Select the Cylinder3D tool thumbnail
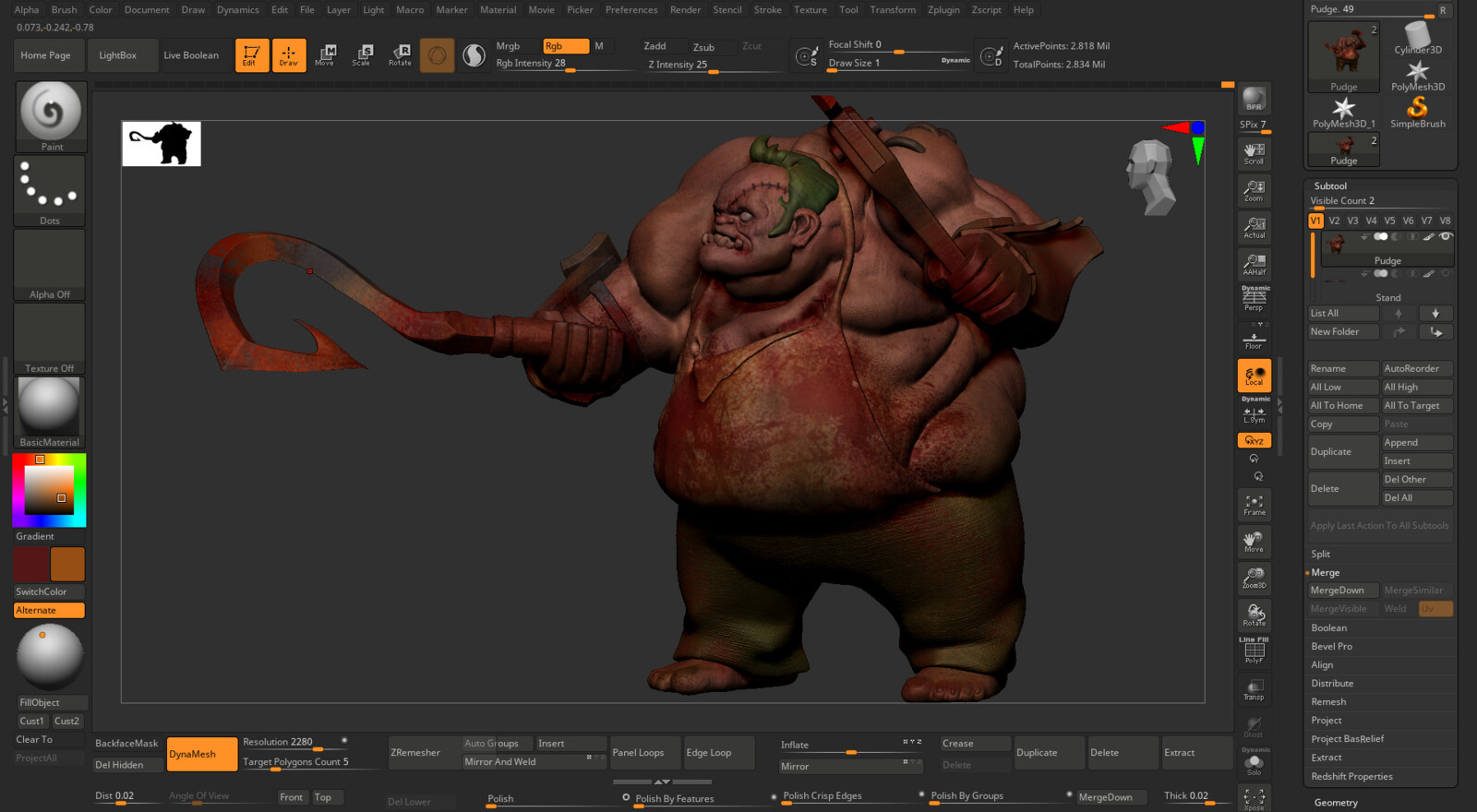The image size is (1477, 812). (x=1417, y=39)
